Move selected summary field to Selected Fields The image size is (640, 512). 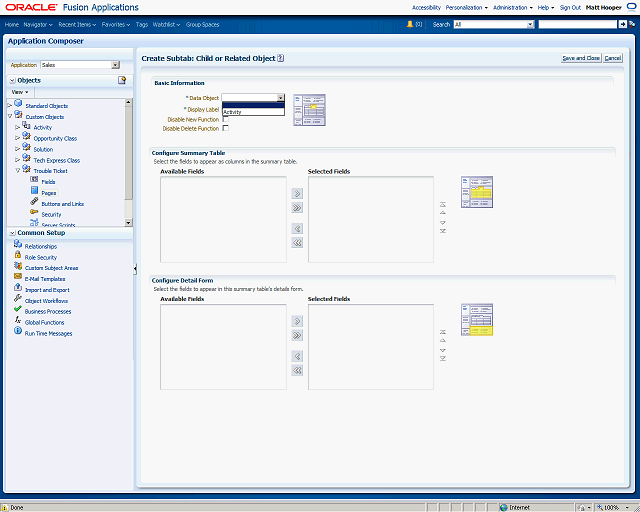297,194
